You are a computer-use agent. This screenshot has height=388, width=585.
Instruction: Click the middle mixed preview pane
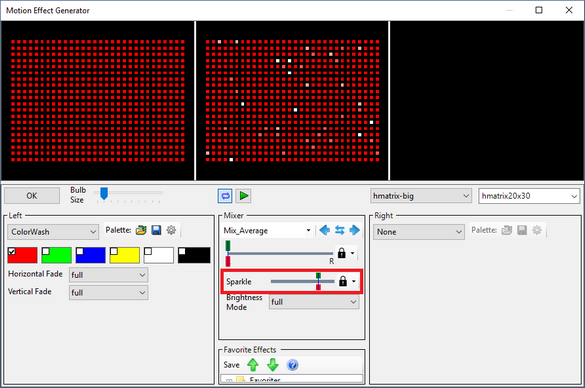(x=292, y=101)
